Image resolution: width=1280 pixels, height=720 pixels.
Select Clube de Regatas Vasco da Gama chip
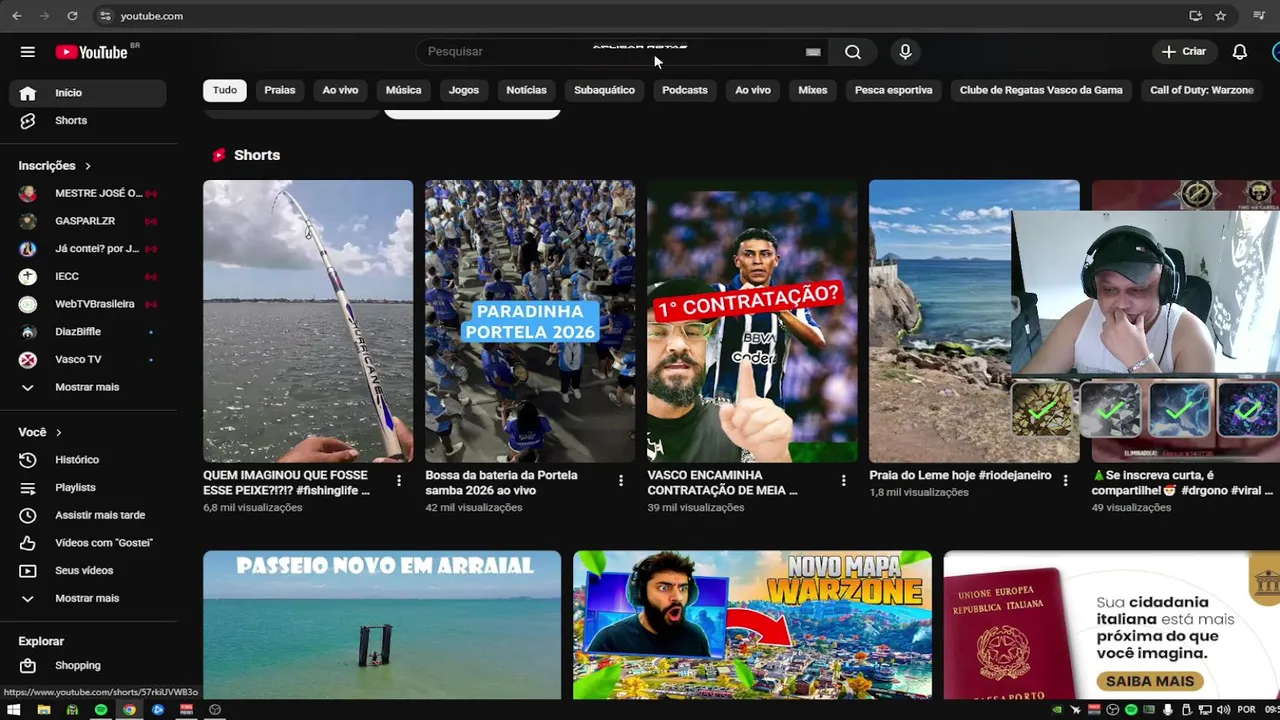(x=1041, y=90)
